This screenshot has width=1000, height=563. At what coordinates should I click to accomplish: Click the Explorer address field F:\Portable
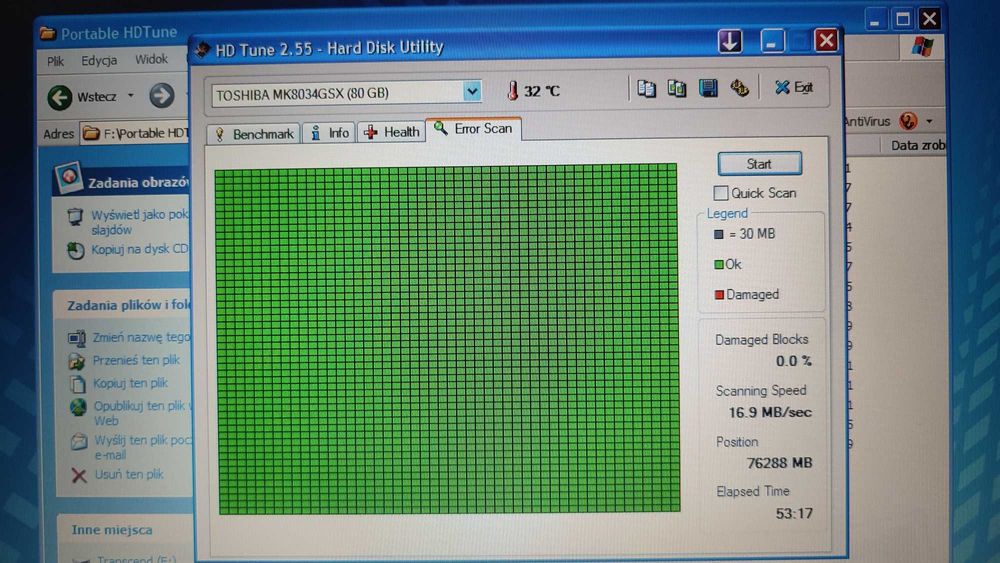point(135,133)
